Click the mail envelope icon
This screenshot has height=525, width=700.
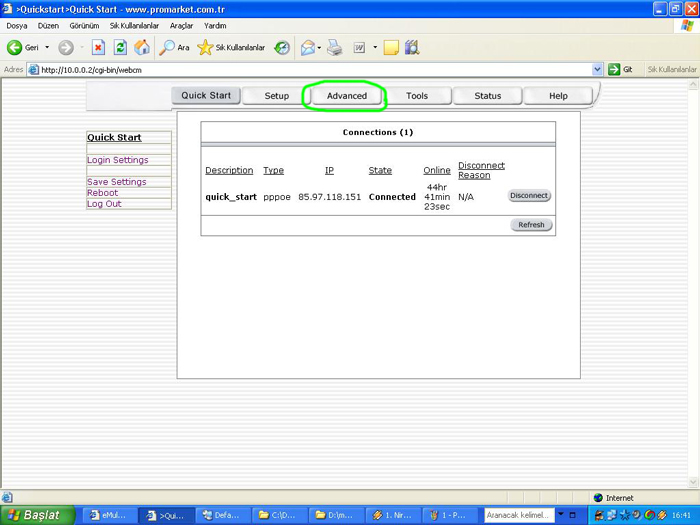coord(308,47)
